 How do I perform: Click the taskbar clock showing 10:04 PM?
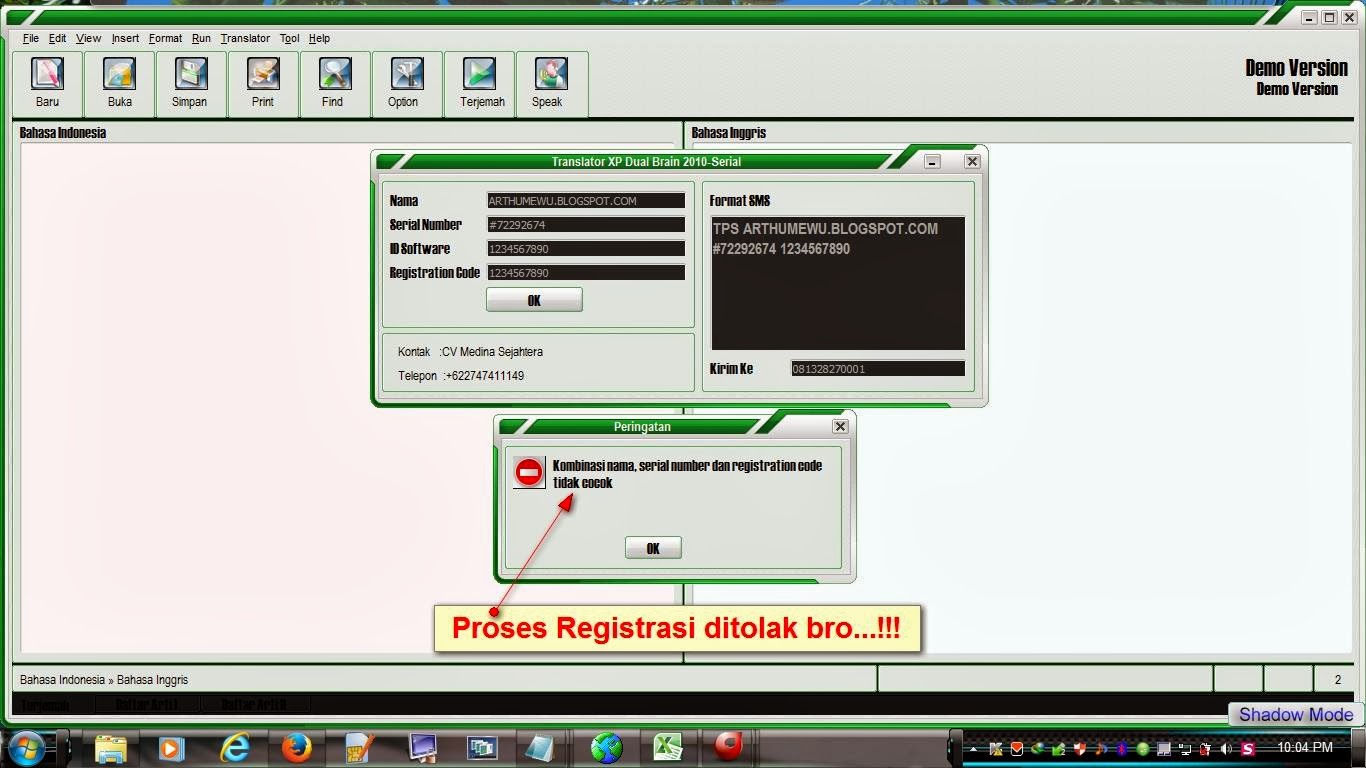click(1305, 748)
